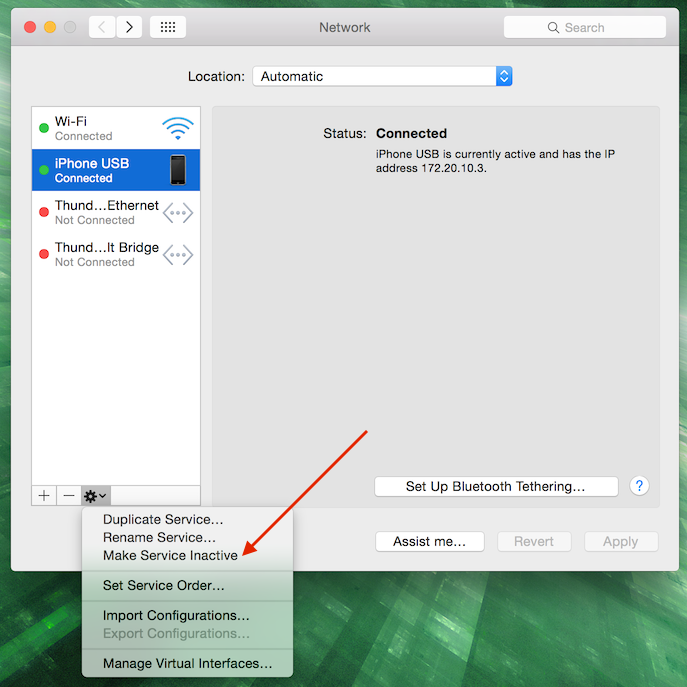This screenshot has width=687, height=687.
Task: Click the Revert button
Action: pyautogui.click(x=534, y=542)
